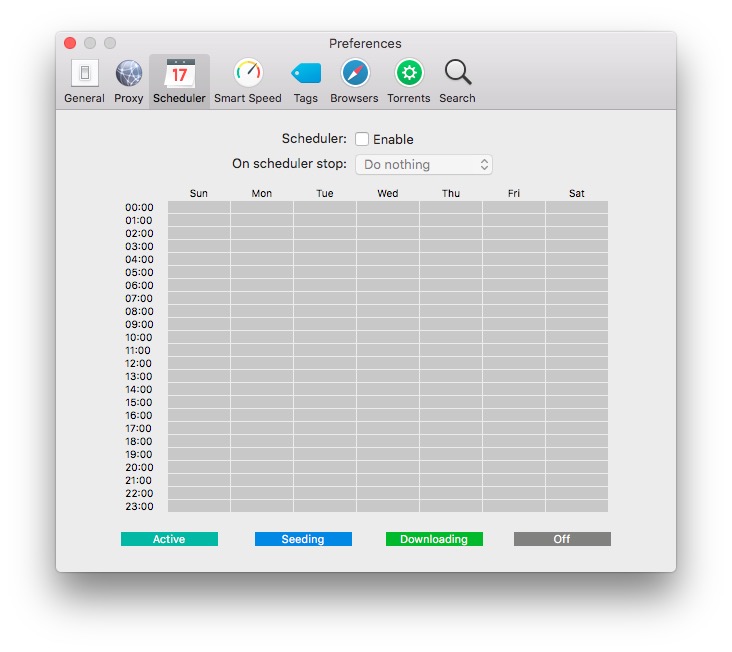Close the Preferences window
Viewport: 732px width, 652px height.
70,43
